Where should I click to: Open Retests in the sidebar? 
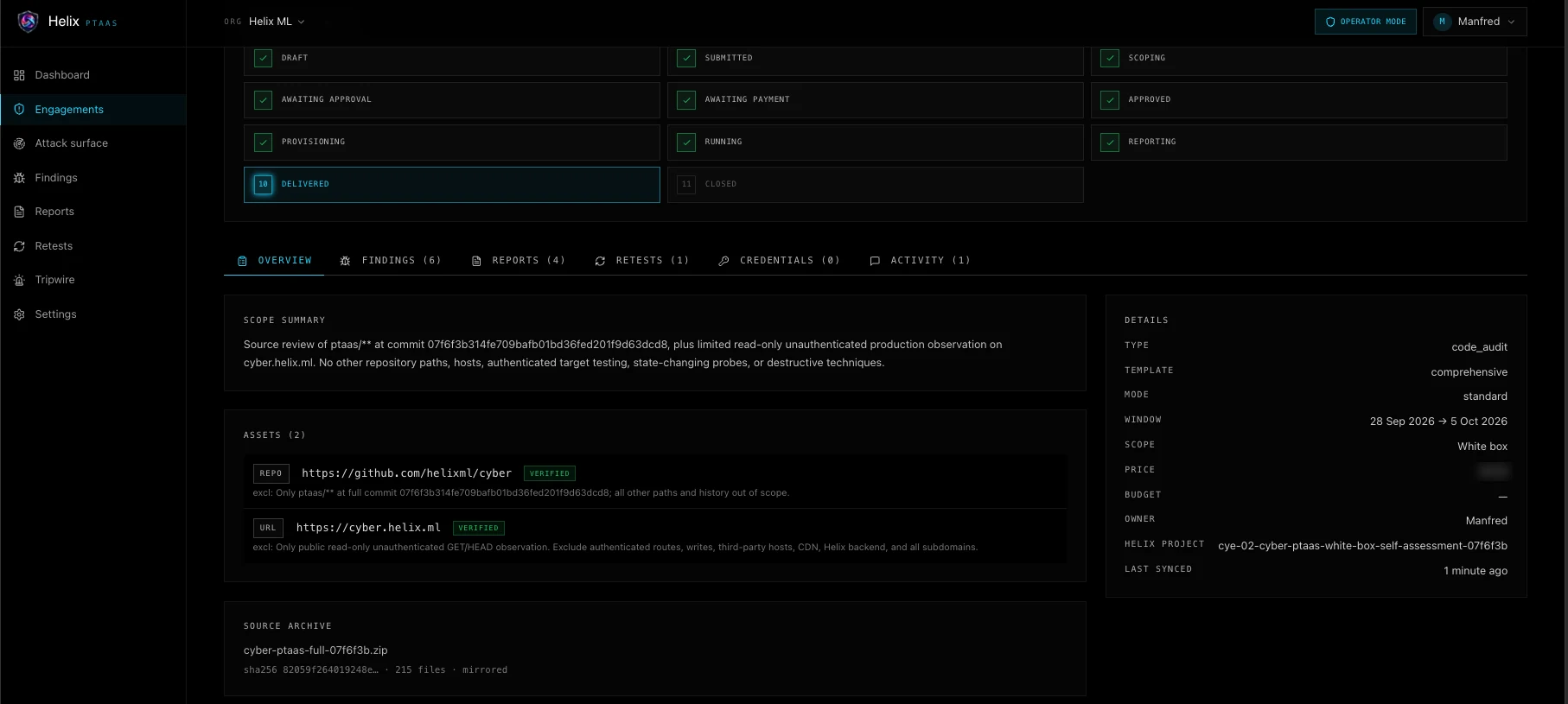coord(92,246)
